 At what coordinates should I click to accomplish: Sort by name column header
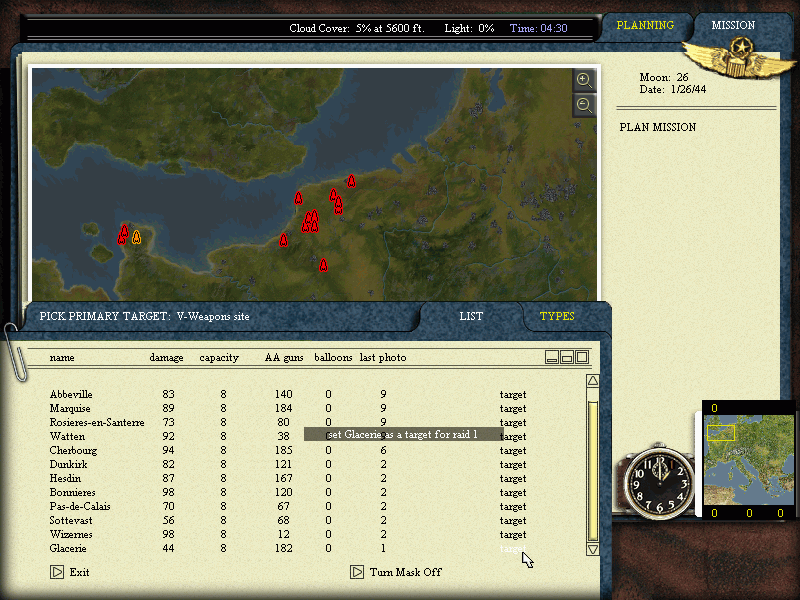click(62, 358)
